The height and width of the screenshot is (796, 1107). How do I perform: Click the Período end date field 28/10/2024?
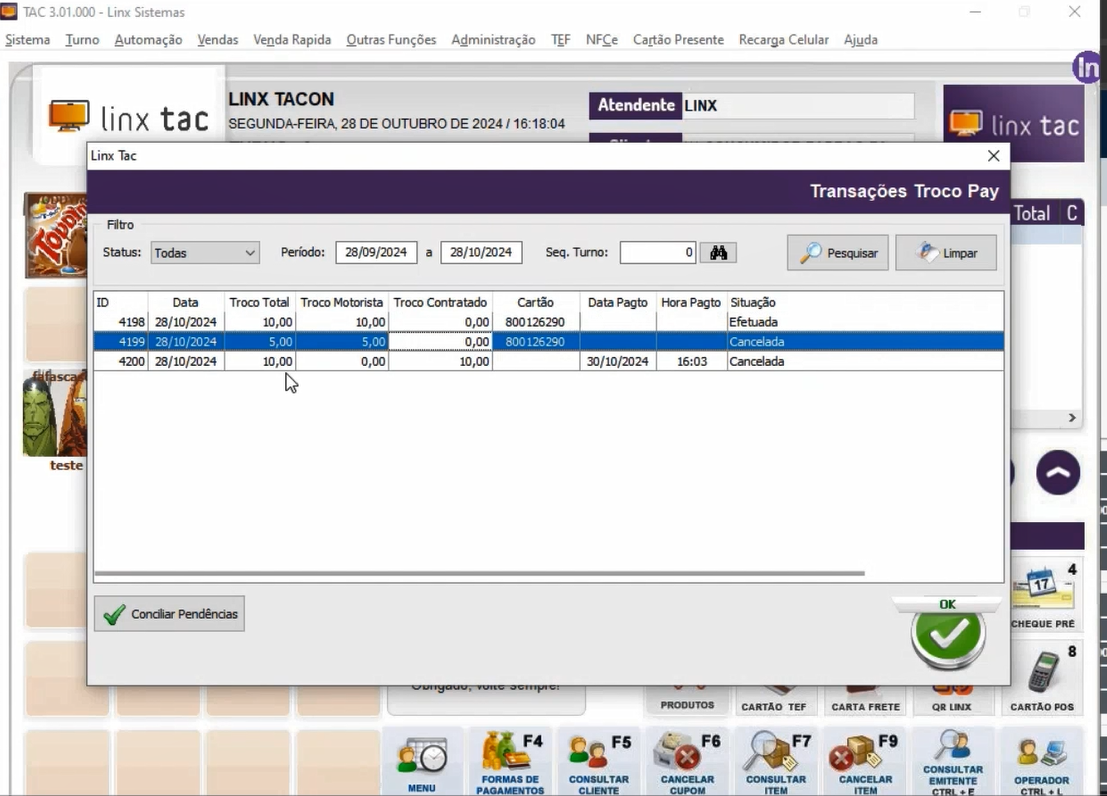point(481,253)
